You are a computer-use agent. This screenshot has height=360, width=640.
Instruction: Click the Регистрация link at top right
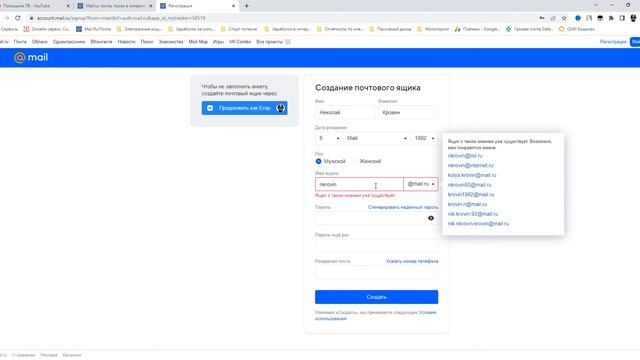[x=613, y=42]
